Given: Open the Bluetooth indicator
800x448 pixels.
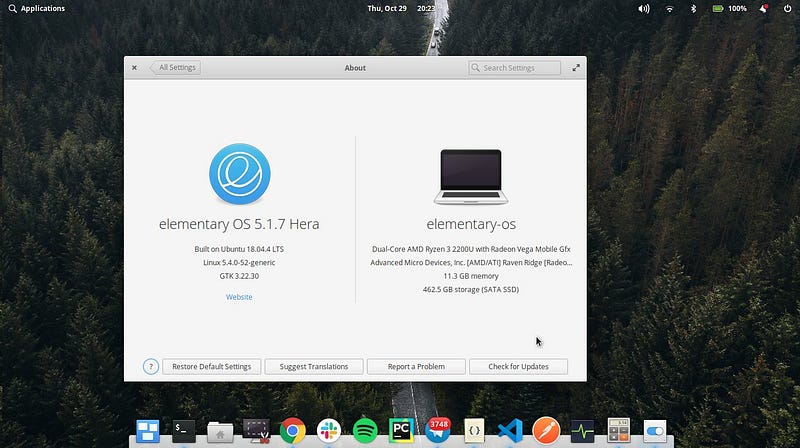Looking at the screenshot, I should pos(693,9).
